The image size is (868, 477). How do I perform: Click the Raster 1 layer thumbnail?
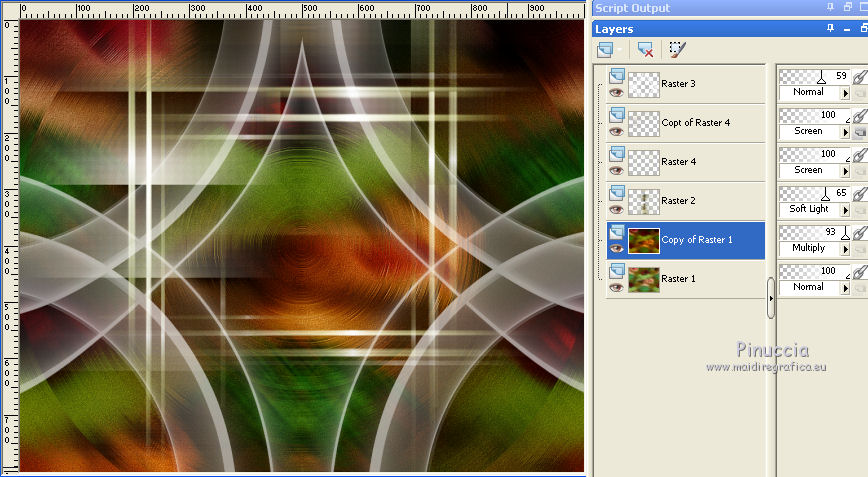(x=644, y=279)
